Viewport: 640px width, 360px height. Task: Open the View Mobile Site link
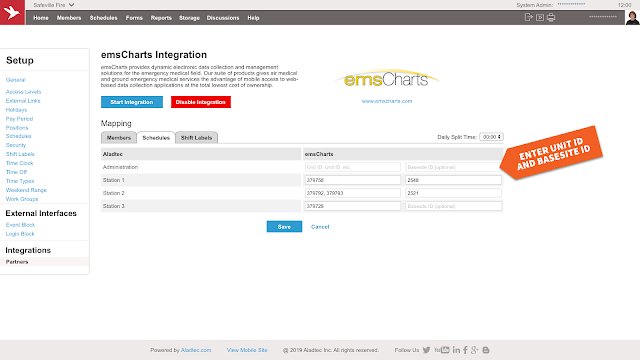(x=247, y=350)
